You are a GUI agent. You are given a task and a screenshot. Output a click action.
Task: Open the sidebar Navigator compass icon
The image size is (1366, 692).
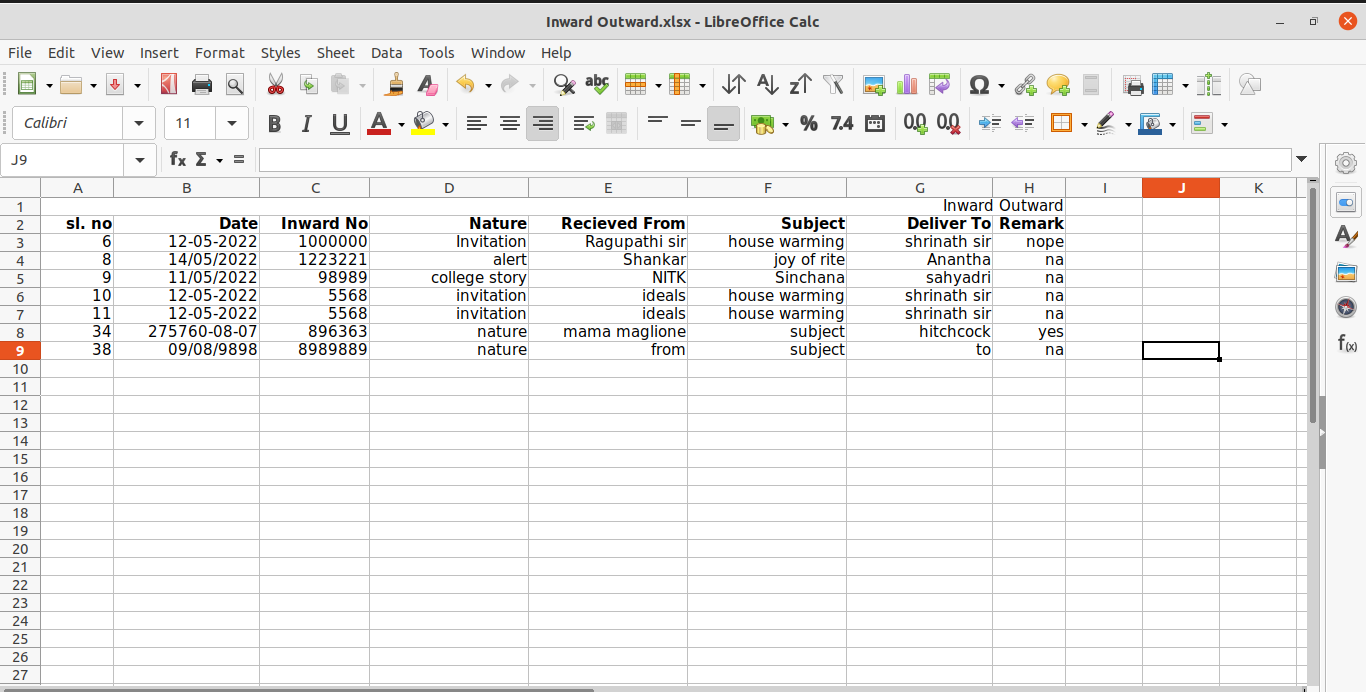coord(1346,307)
